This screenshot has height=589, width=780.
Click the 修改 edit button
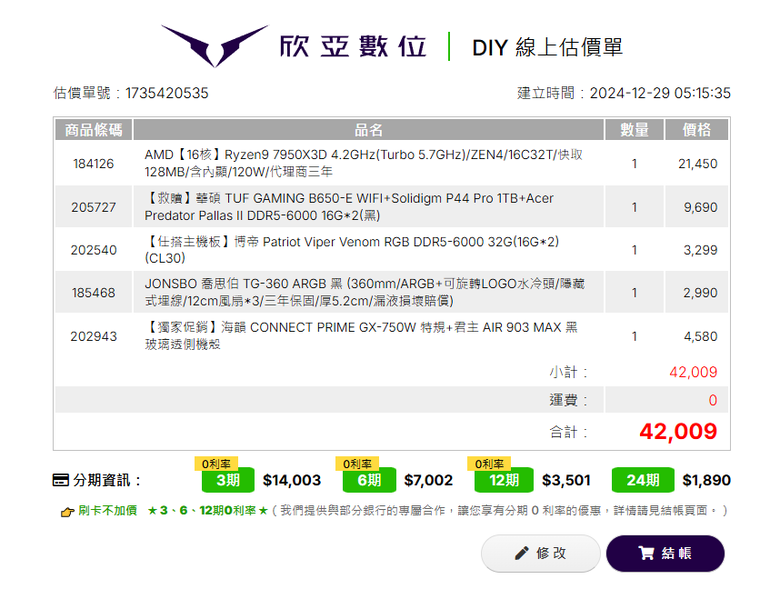541,553
